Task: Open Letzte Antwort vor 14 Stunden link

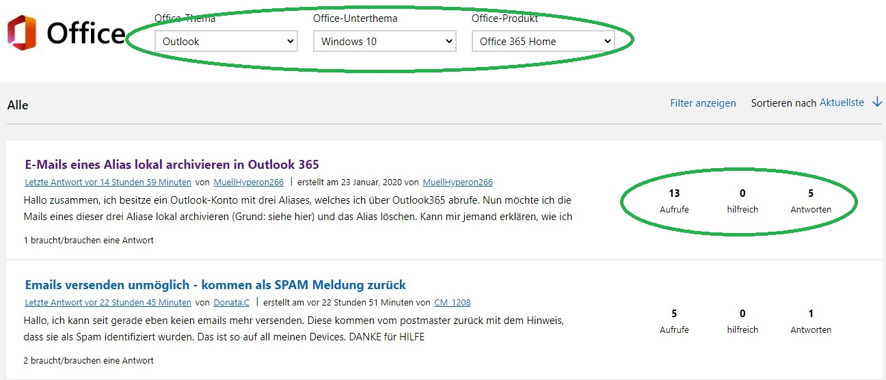Action: (x=108, y=182)
